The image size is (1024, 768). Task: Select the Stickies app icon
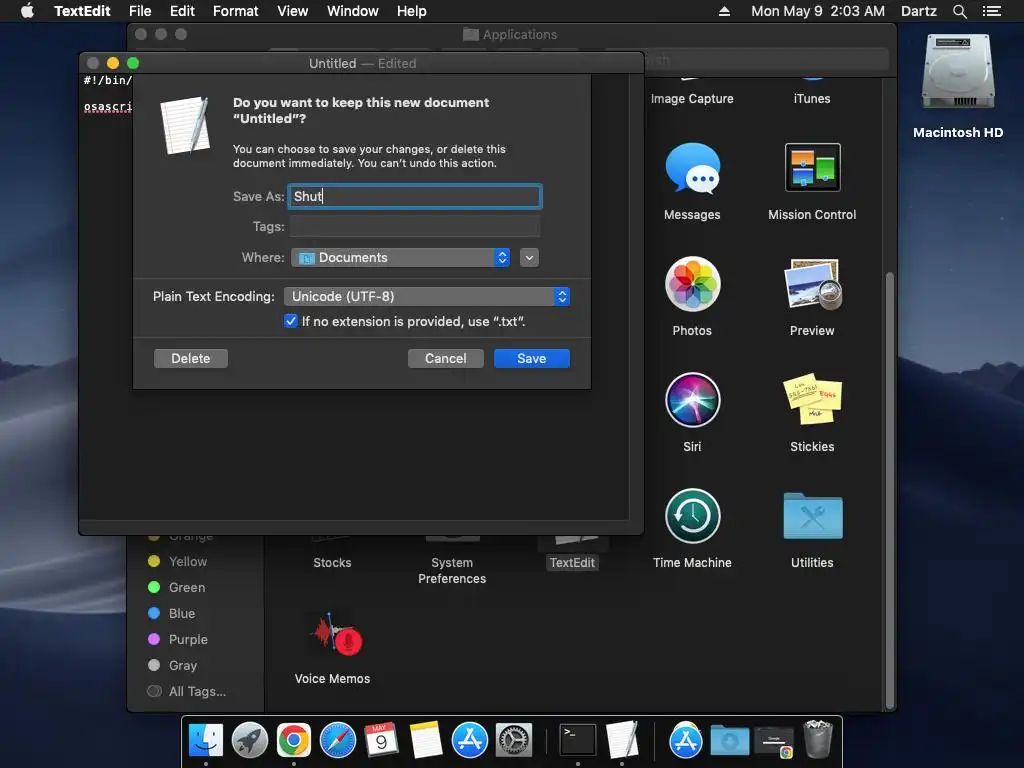[812, 399]
